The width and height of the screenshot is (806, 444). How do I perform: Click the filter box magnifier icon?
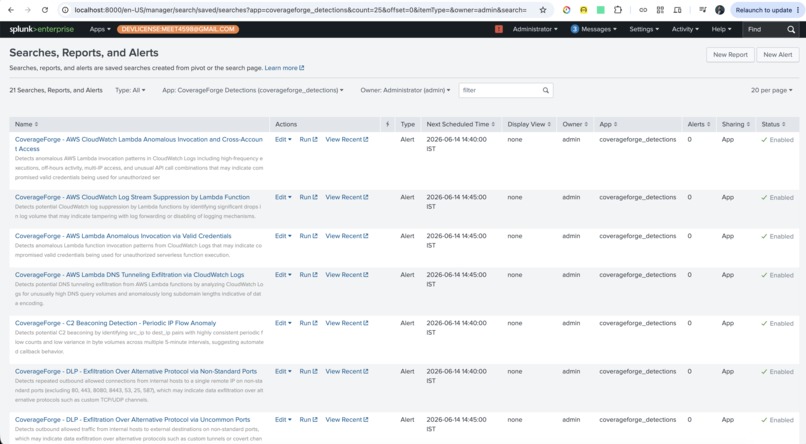click(546, 90)
